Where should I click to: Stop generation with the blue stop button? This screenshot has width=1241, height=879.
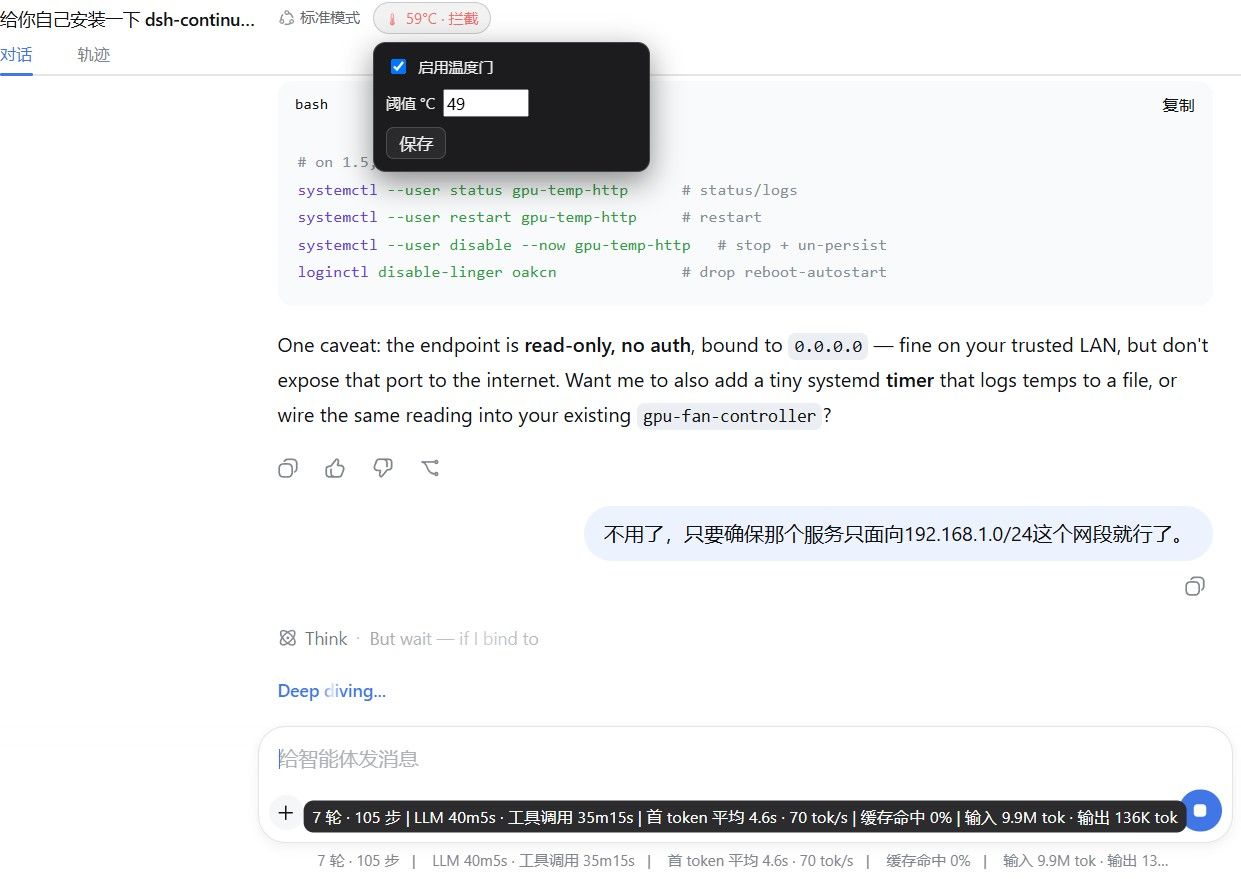1201,810
